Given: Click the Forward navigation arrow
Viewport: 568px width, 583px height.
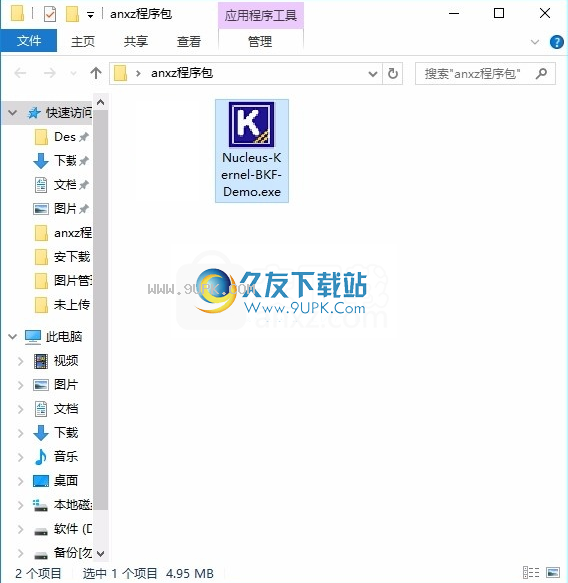Looking at the screenshot, I should click(49, 73).
